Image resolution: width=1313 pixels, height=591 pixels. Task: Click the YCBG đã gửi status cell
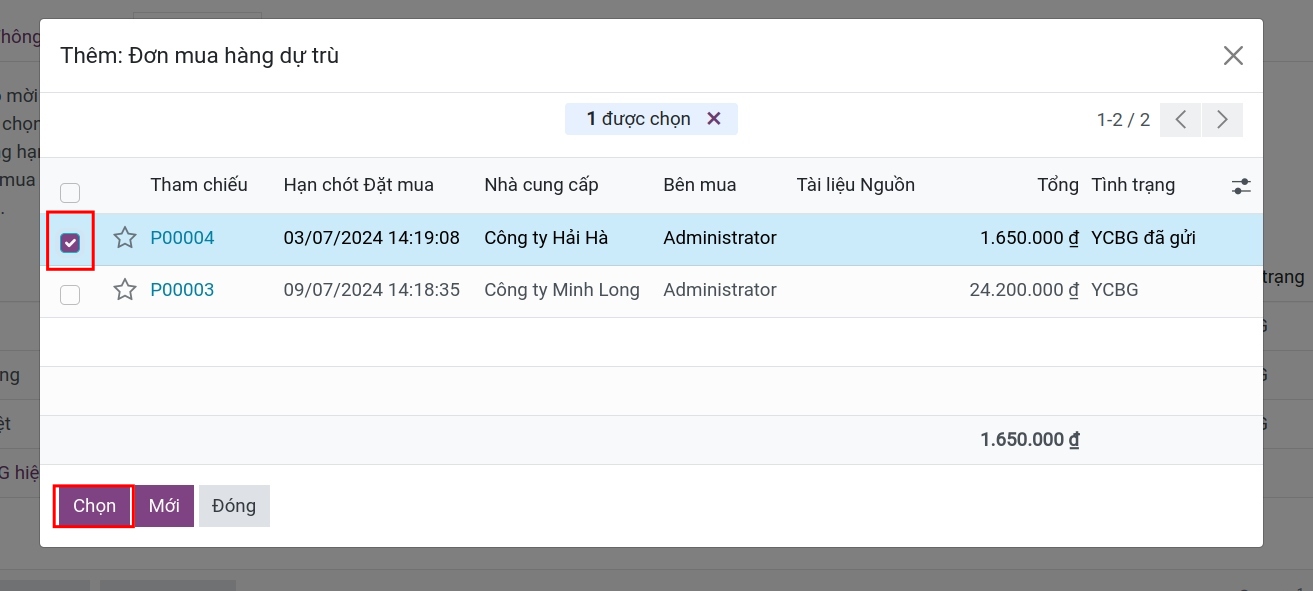[1143, 238]
